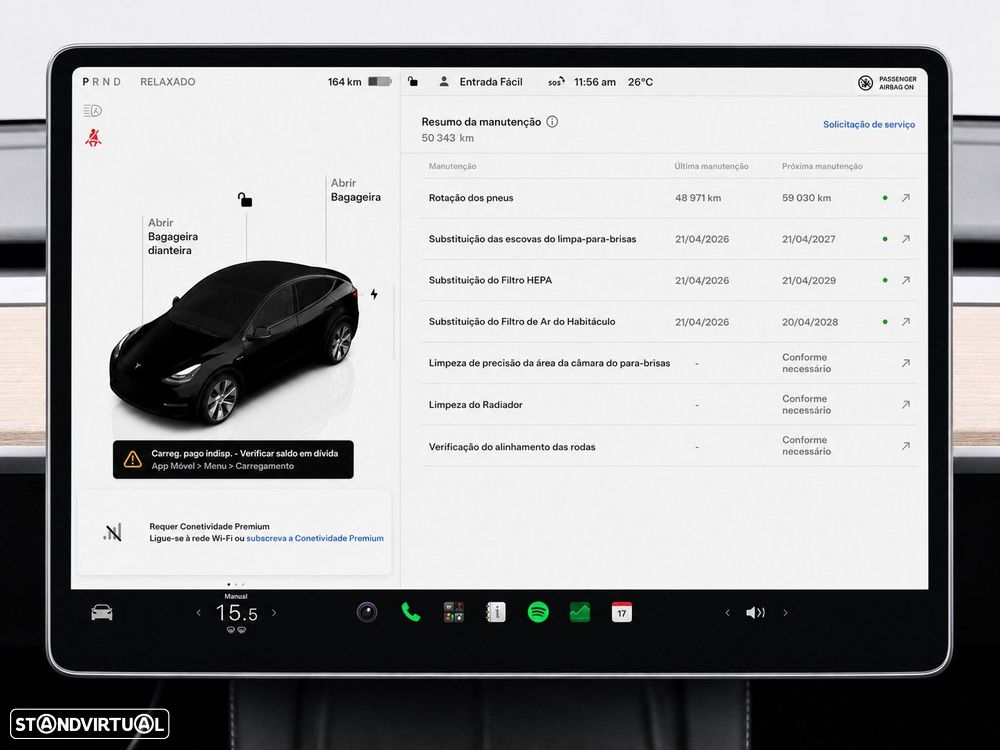
Task: Click the info icon beside Resumo da manutenção
Action: pyautogui.click(x=552, y=121)
